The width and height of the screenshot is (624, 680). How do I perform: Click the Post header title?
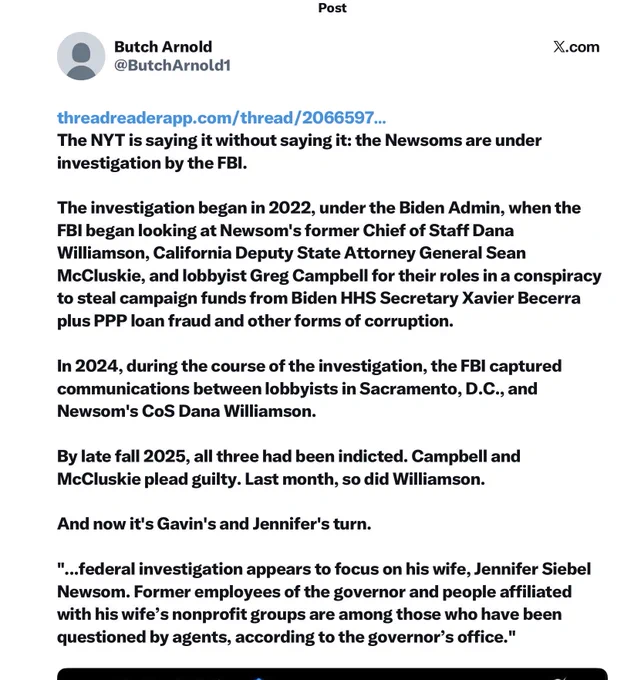point(332,8)
